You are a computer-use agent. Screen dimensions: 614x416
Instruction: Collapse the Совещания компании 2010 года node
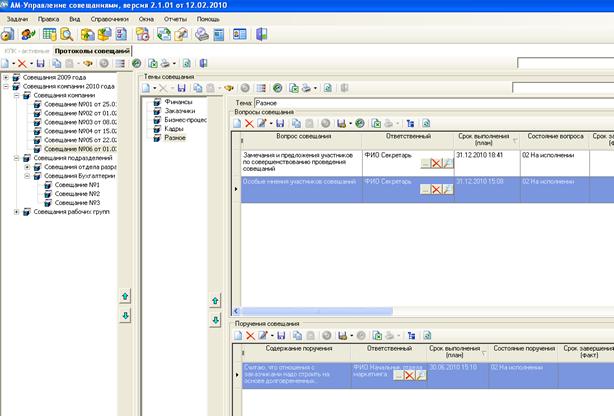[x=7, y=86]
